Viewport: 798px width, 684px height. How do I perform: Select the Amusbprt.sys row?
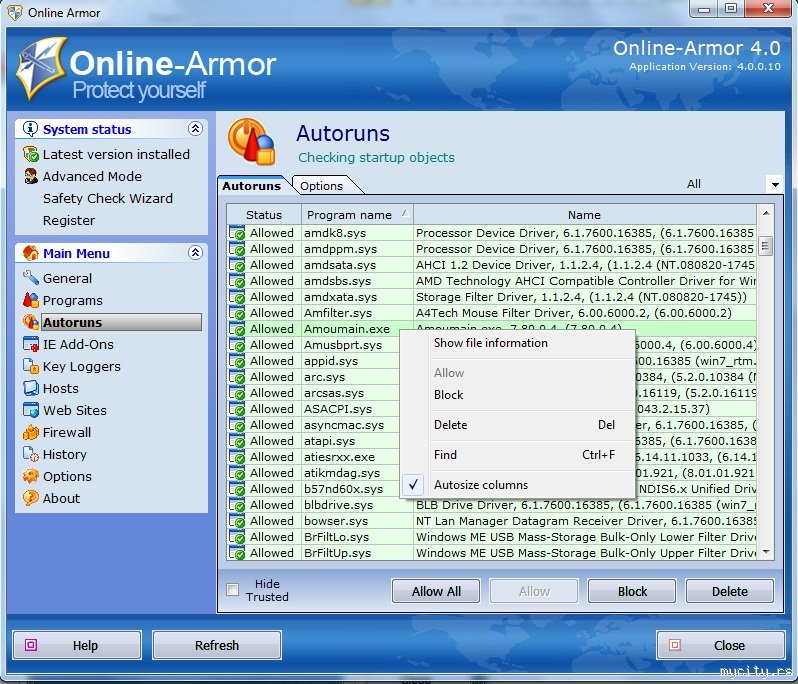(x=492, y=345)
